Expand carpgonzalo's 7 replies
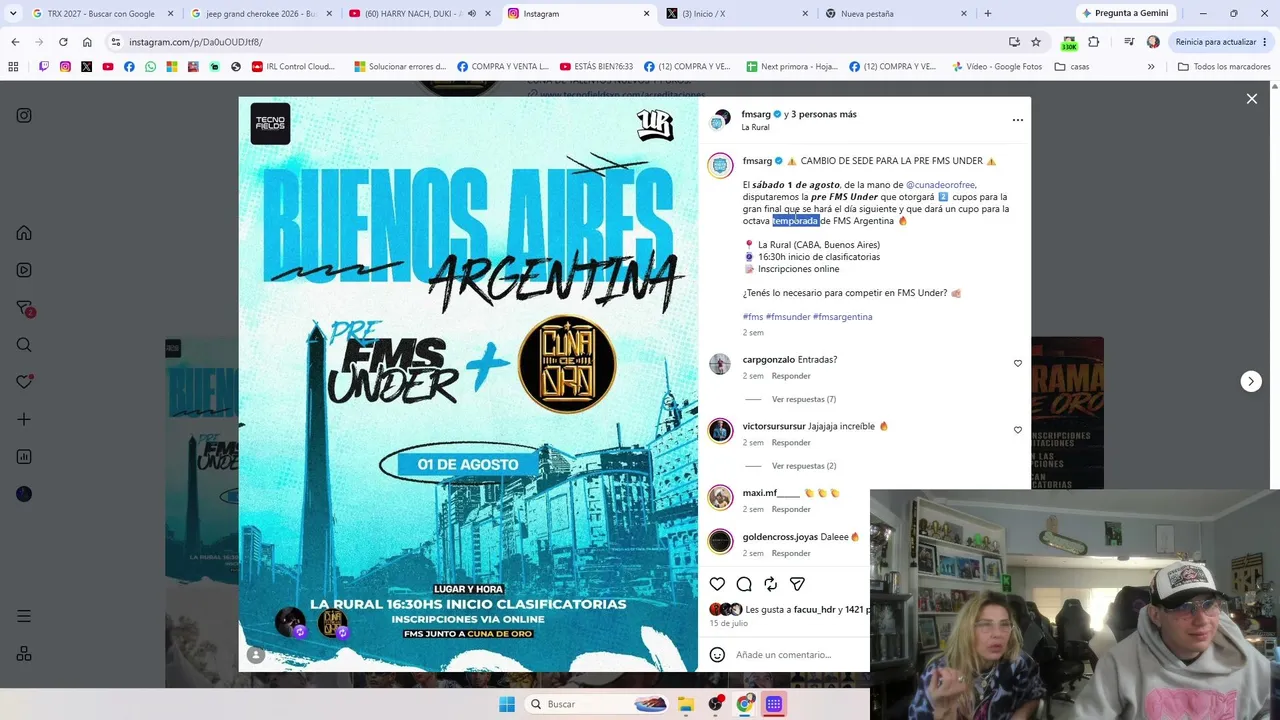Viewport: 1280px width, 720px height. [x=804, y=399]
